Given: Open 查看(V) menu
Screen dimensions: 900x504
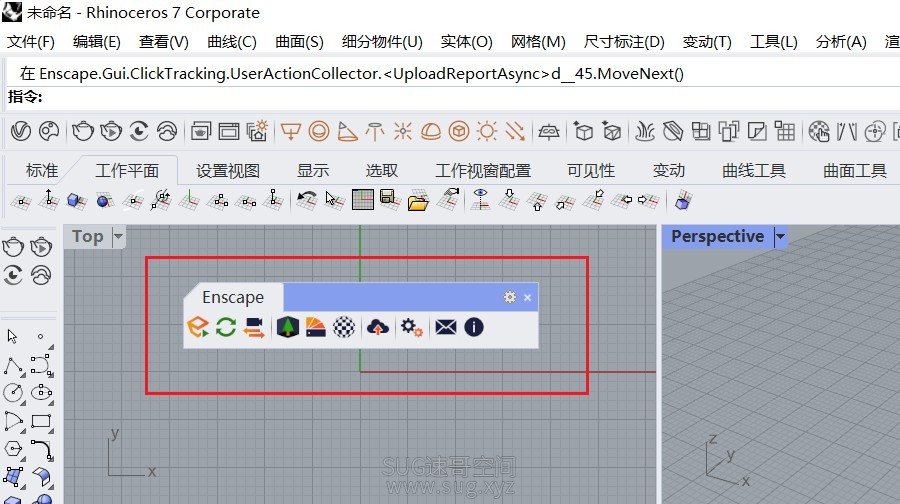Looking at the screenshot, I should (x=164, y=42).
